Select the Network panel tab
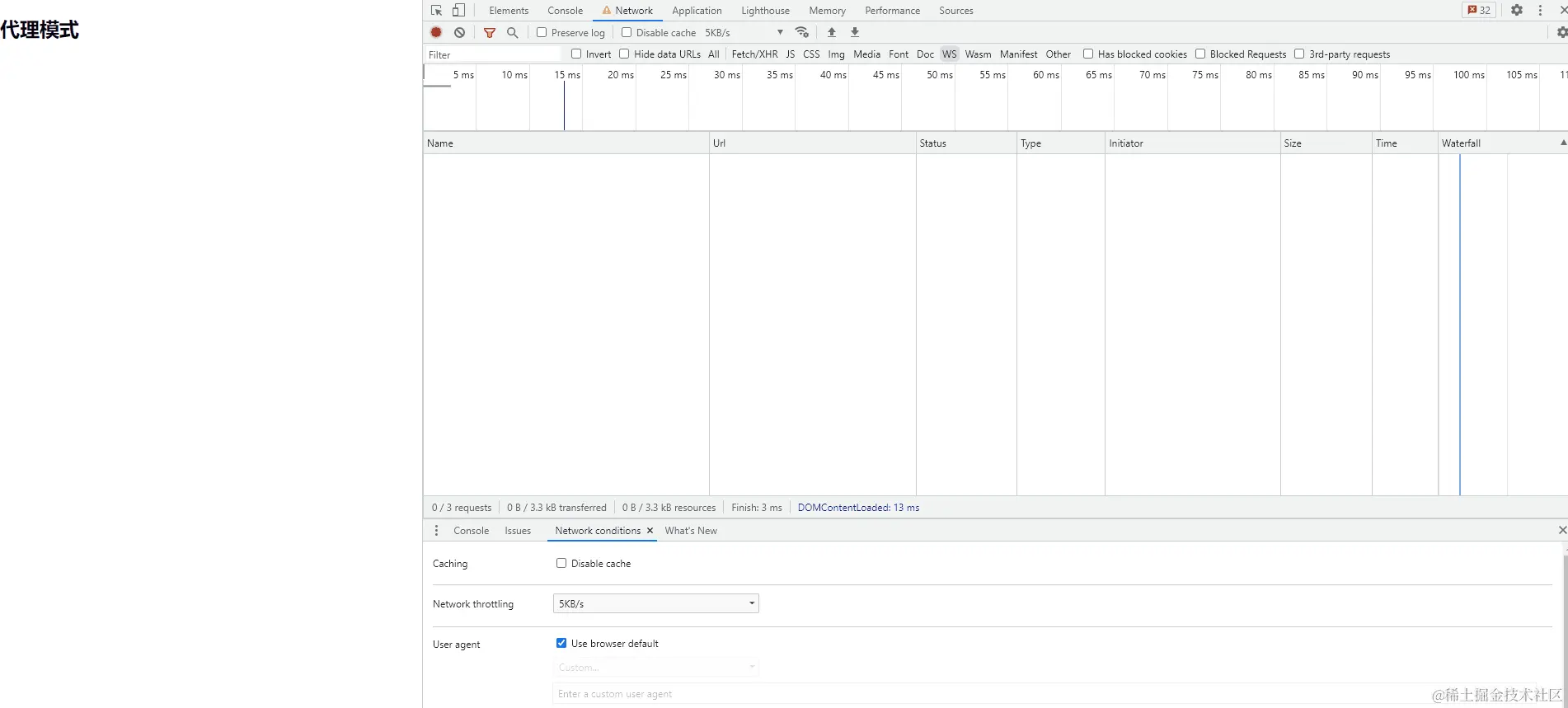The width and height of the screenshot is (1568, 708). pyautogui.click(x=627, y=11)
